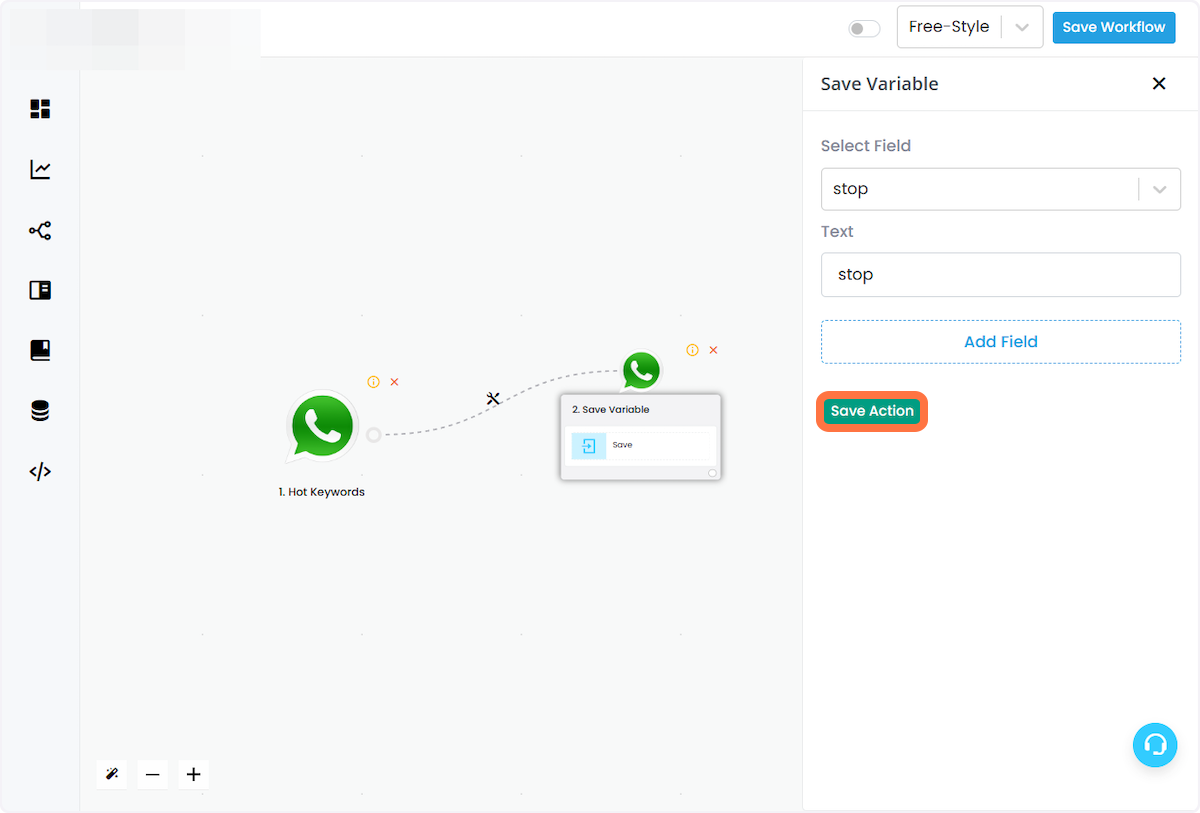Viewport: 1200px width, 813px height.
Task: Delete the Hot Keywords node with red X
Action: point(394,382)
